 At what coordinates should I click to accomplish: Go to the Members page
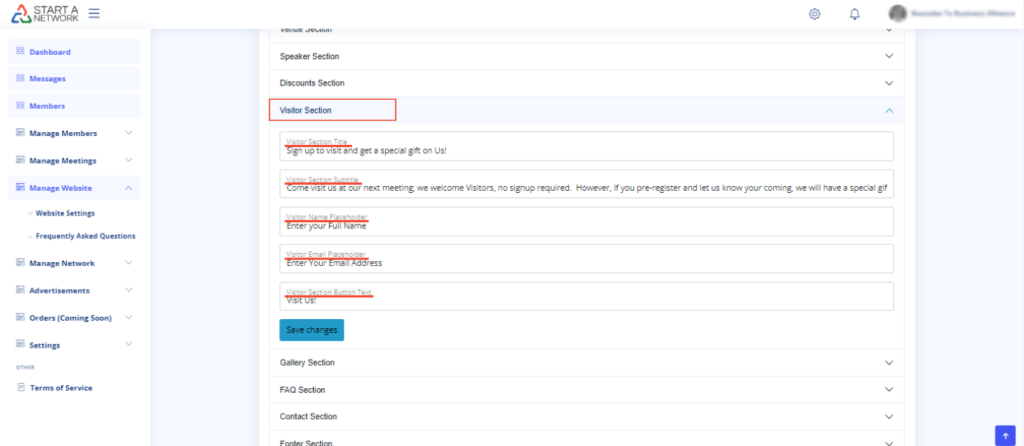click(47, 105)
